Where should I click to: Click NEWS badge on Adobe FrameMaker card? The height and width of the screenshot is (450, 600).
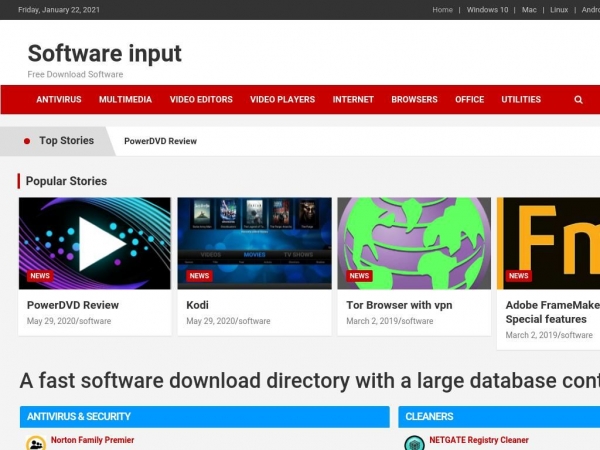coord(518,276)
